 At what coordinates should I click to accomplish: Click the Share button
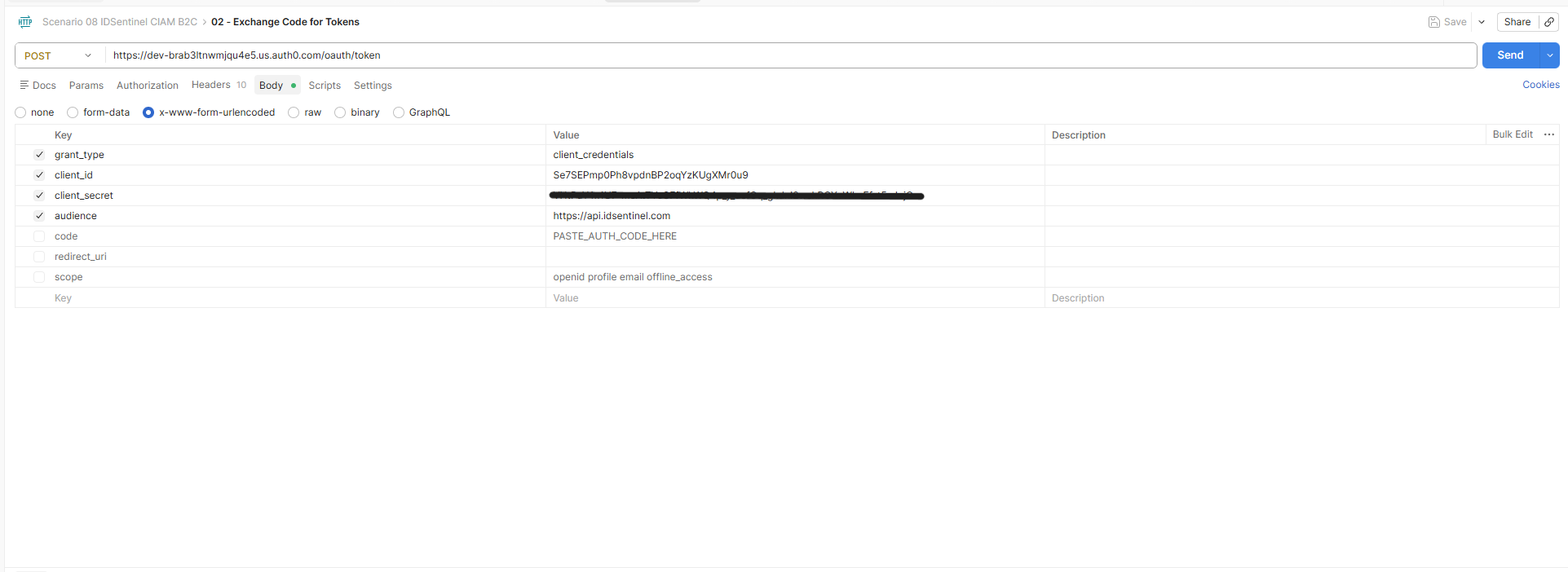click(x=1517, y=22)
